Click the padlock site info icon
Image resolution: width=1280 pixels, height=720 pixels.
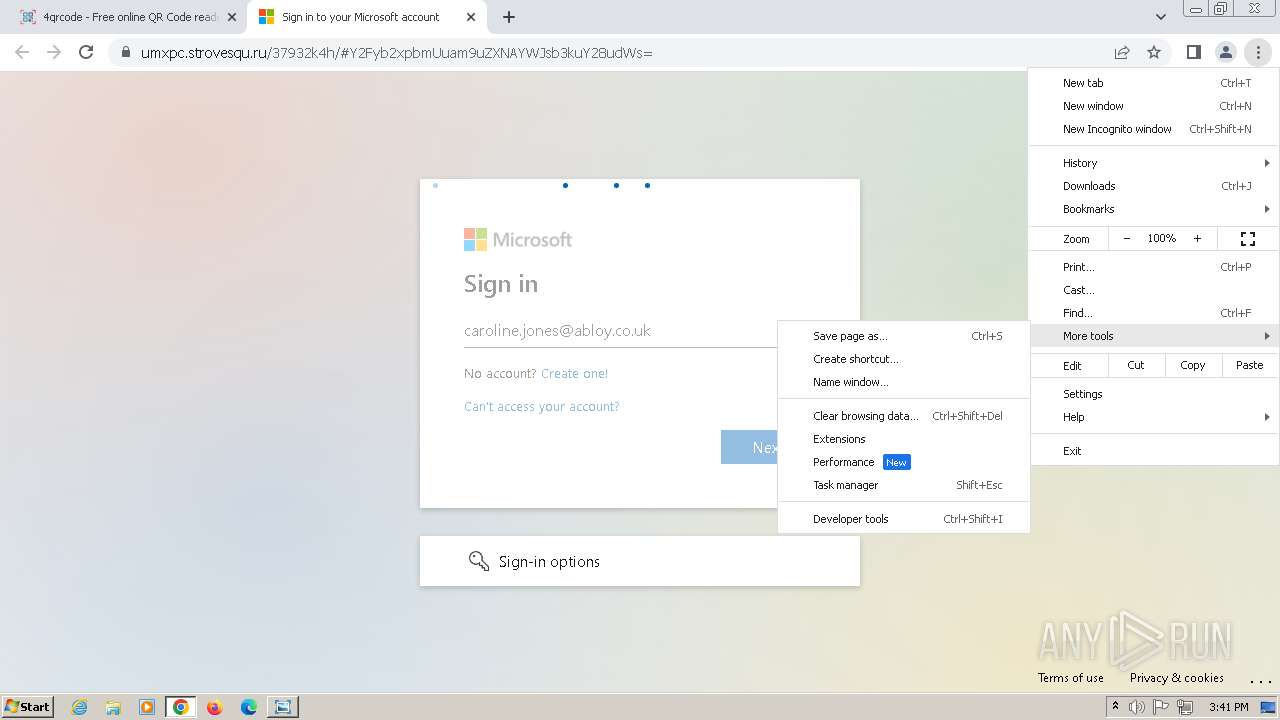click(x=125, y=52)
